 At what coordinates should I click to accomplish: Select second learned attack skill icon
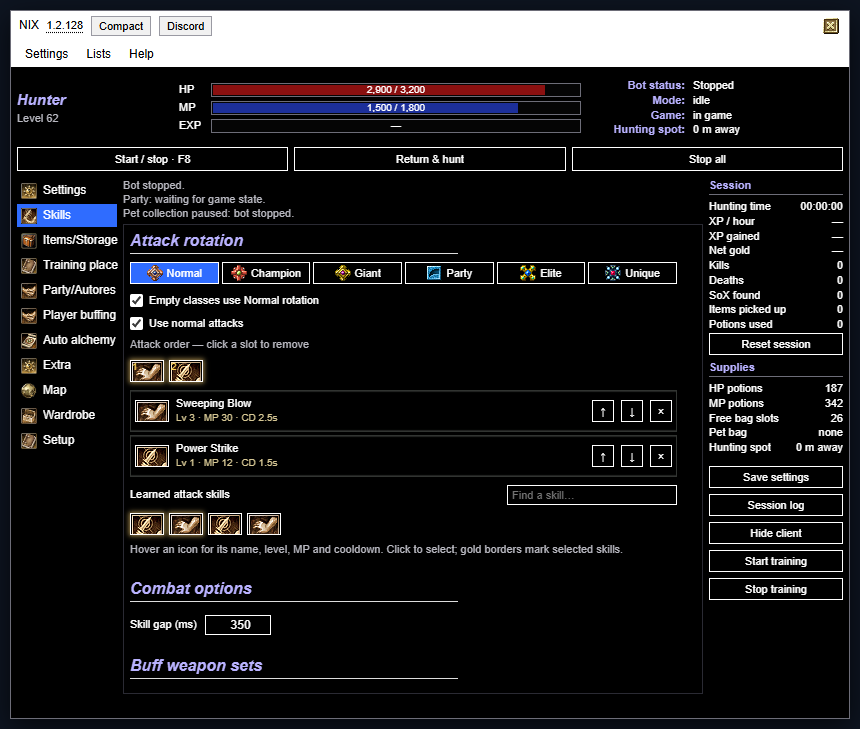tap(186, 524)
